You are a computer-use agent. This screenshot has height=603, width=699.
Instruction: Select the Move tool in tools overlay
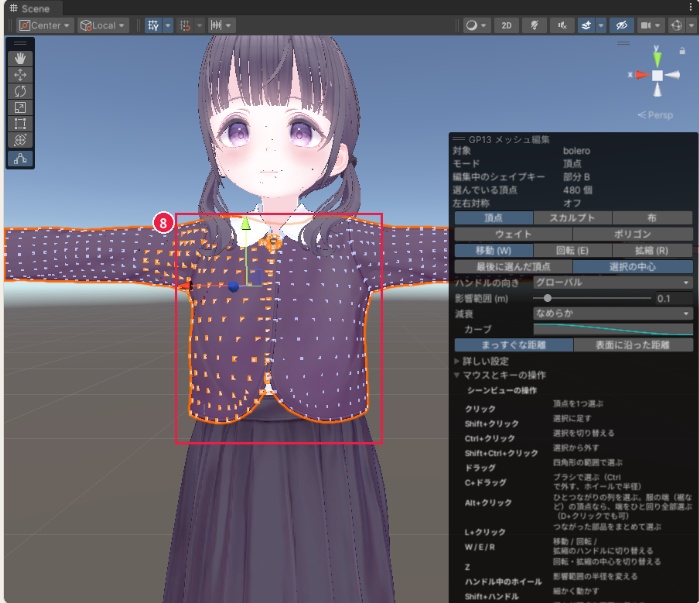tap(20, 75)
